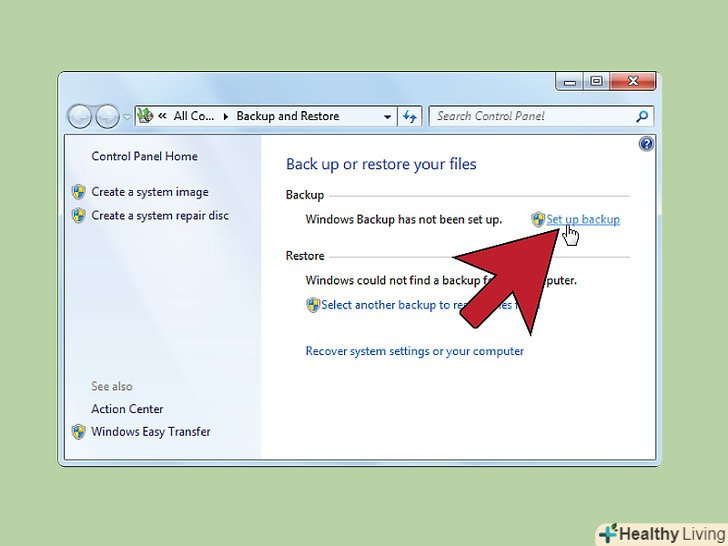Open the recent pages dropdown arrow
This screenshot has width=728, height=546.
coord(127,117)
